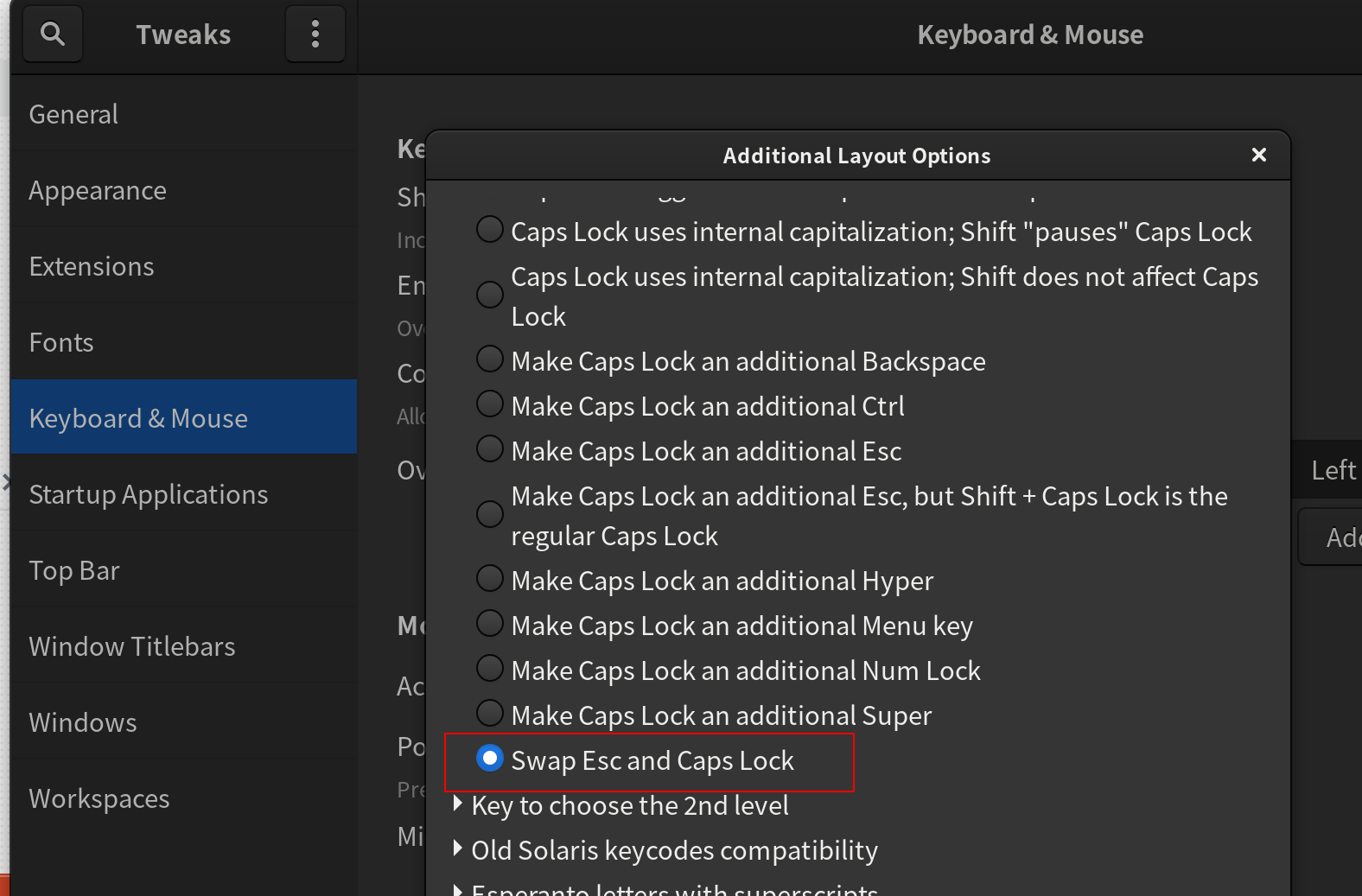Open the search in Tweaks header
Screen dimensions: 1362x896
point(53,35)
